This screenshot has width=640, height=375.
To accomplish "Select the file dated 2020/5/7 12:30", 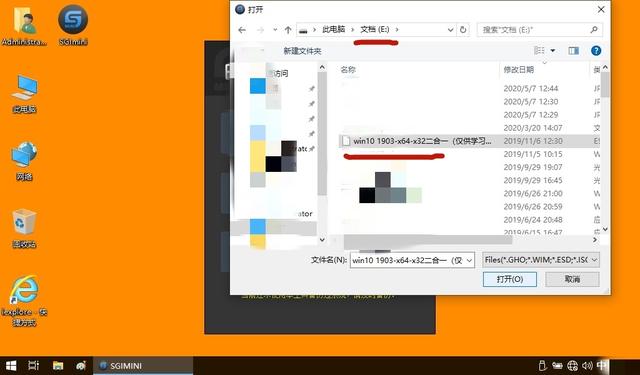I will 469,102.
